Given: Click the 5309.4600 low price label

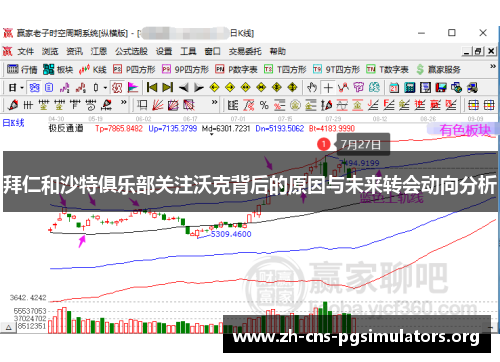Looking at the screenshot, I should point(231,234).
